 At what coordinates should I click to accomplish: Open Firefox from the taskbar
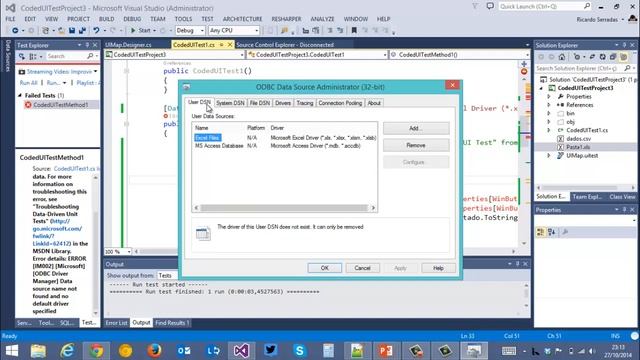click(x=154, y=351)
